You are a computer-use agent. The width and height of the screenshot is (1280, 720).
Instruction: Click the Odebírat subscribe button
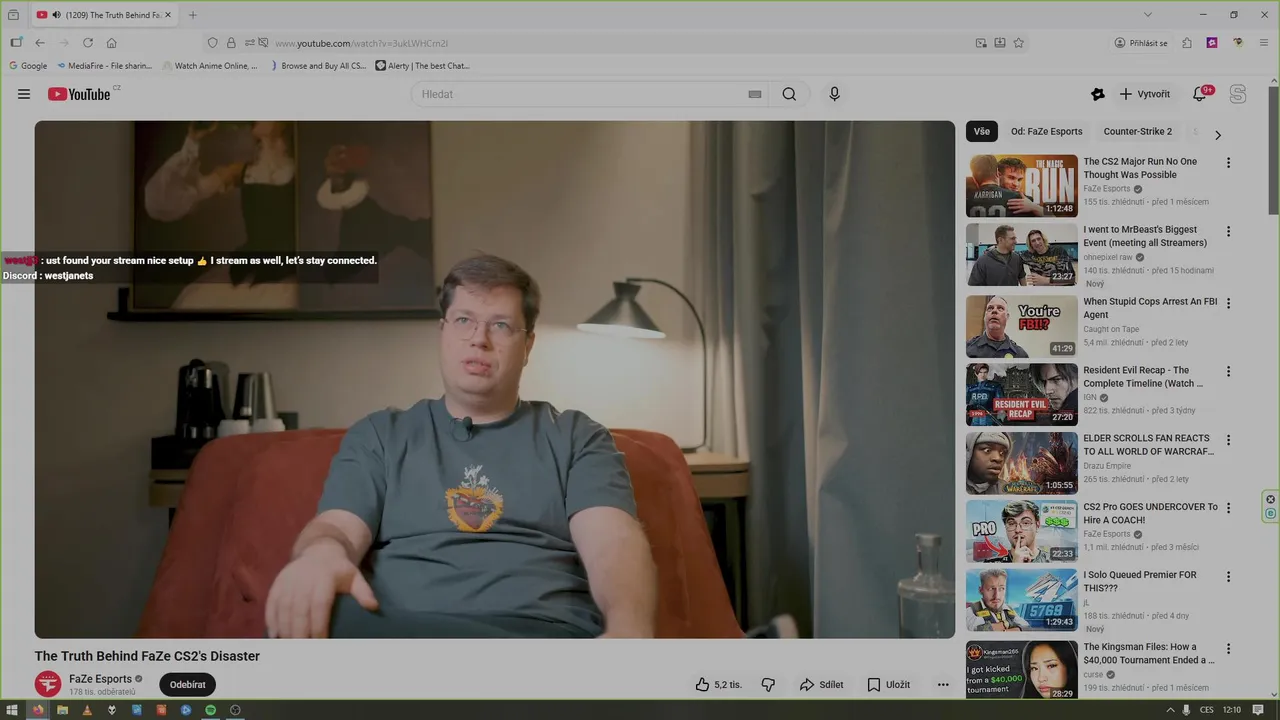click(x=187, y=685)
